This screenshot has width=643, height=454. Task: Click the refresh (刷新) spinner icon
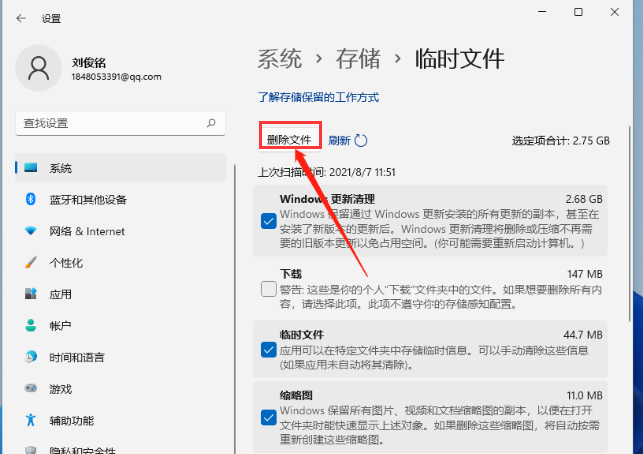(x=361, y=141)
